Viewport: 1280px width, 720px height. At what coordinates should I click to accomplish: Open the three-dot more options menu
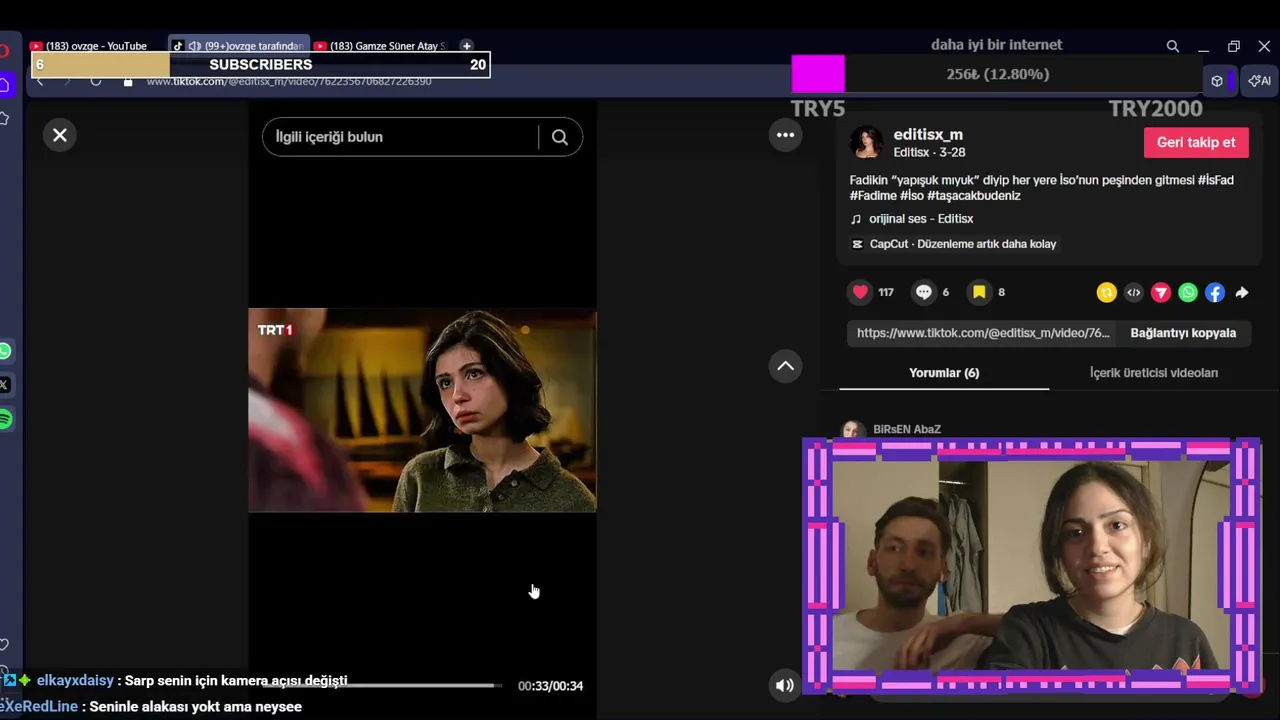click(x=786, y=135)
